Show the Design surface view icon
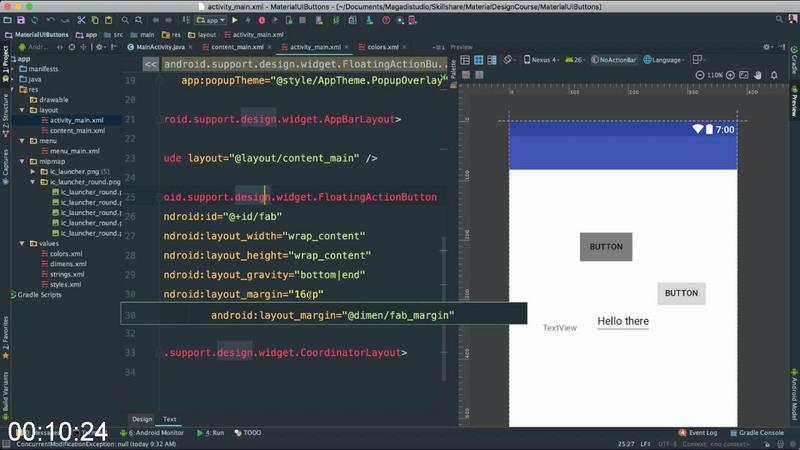Viewport: 800px width, 450px height. (465, 60)
